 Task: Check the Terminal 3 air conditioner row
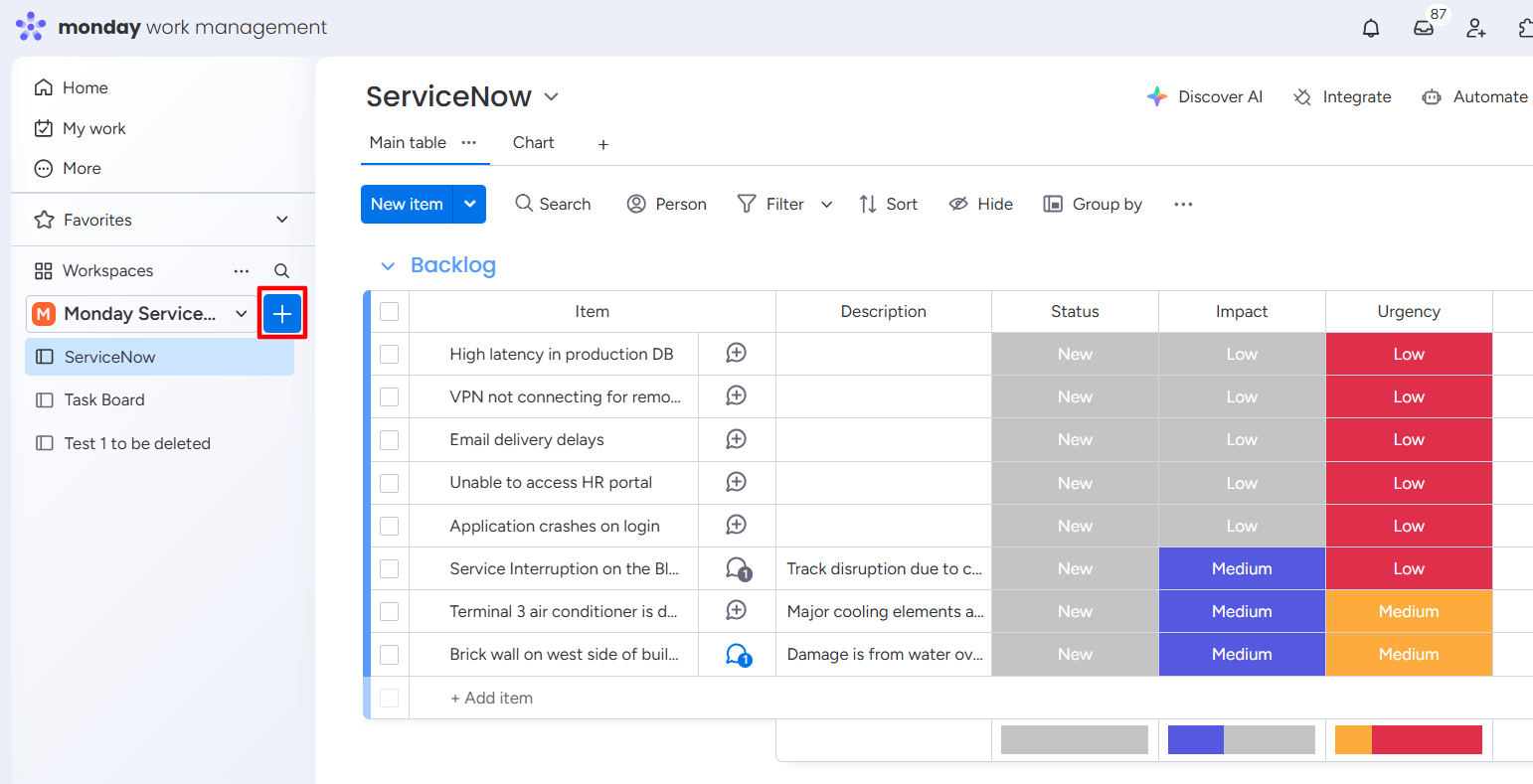[x=390, y=611]
